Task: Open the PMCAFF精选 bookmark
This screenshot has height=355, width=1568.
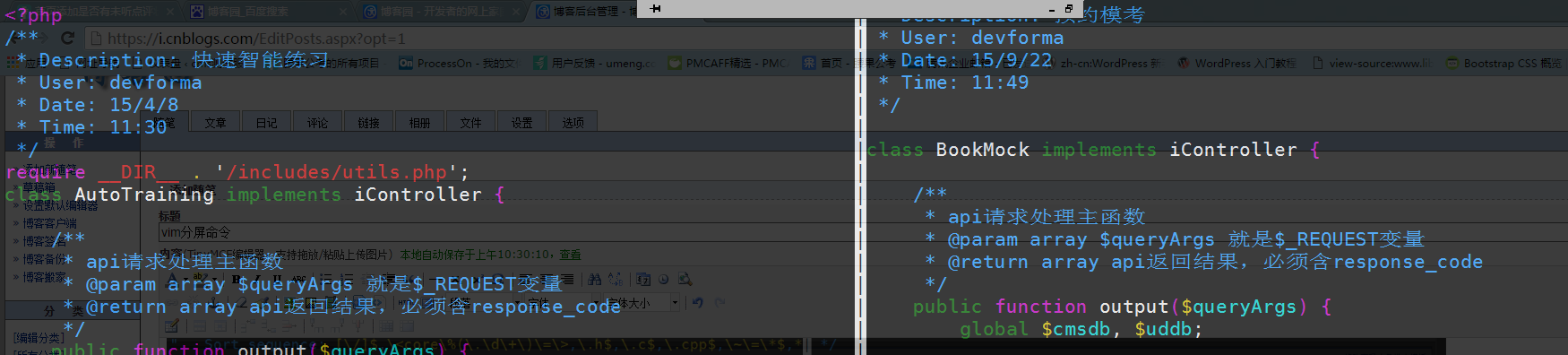Action: click(728, 63)
